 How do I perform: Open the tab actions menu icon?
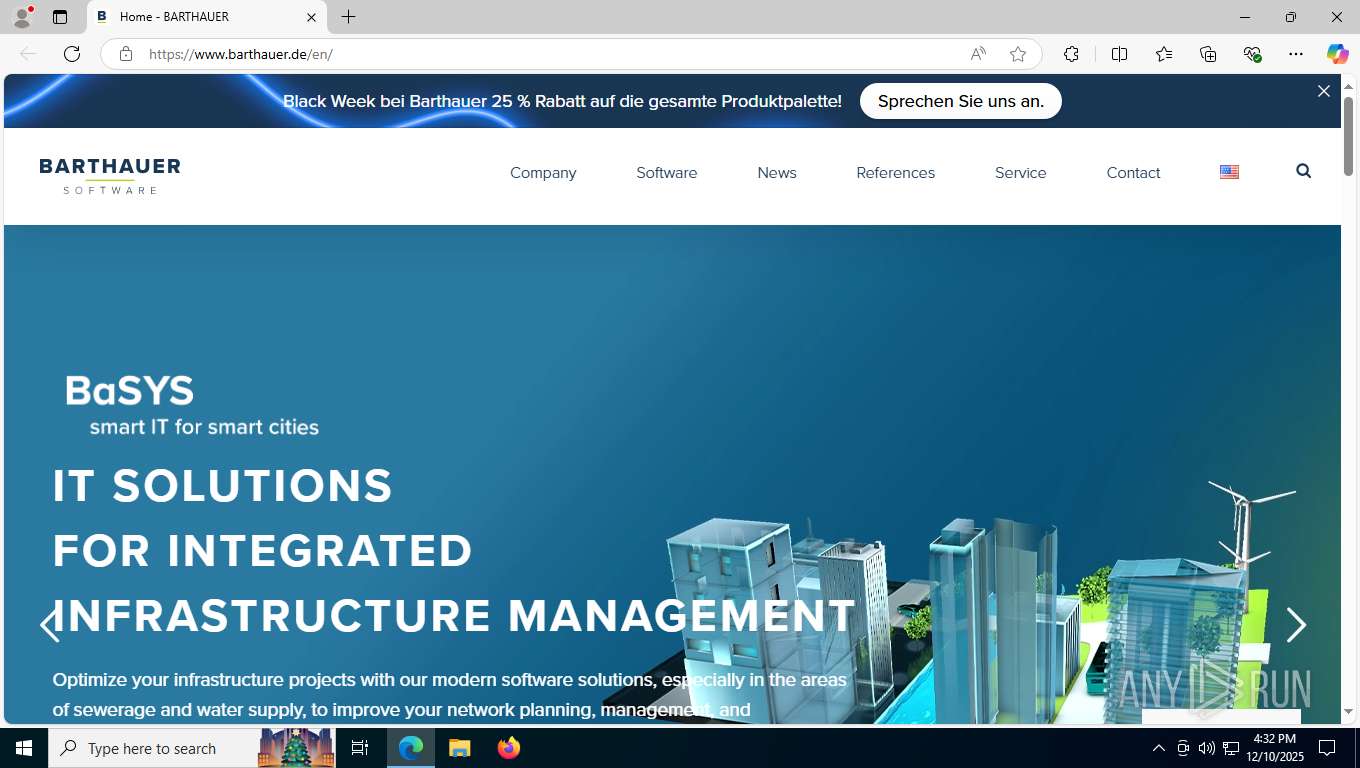click(60, 17)
